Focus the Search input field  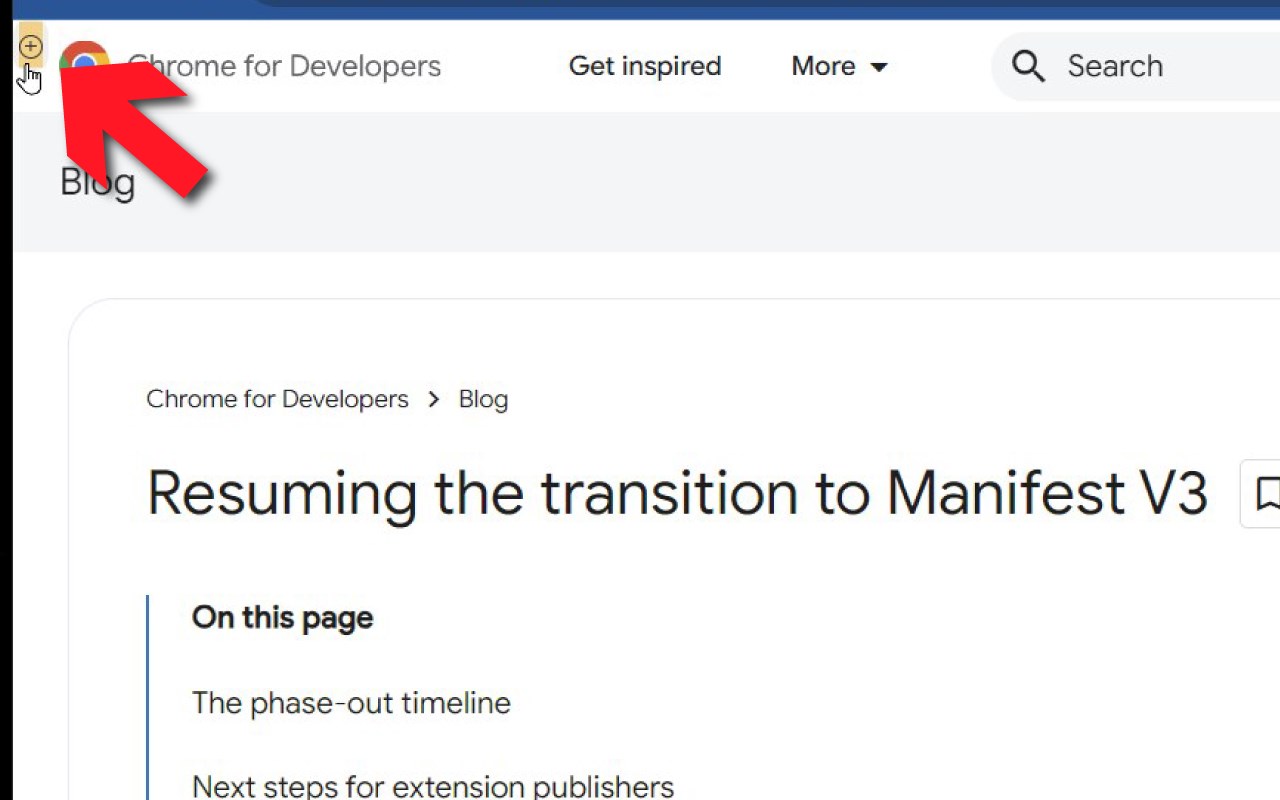(x=1160, y=66)
